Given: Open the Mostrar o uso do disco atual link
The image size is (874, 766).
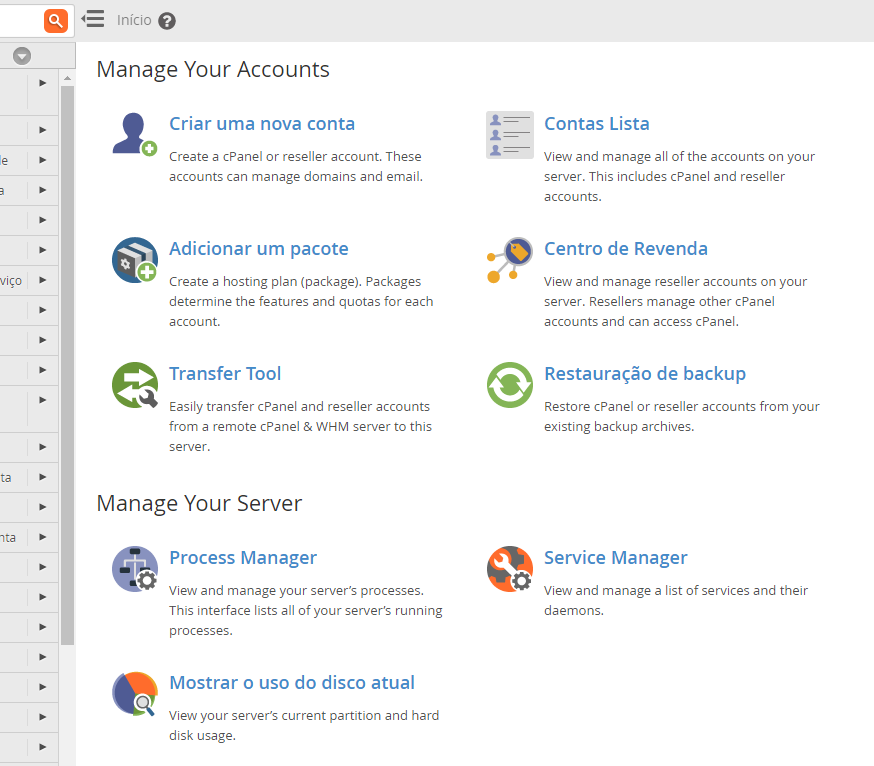Looking at the screenshot, I should tap(291, 683).
